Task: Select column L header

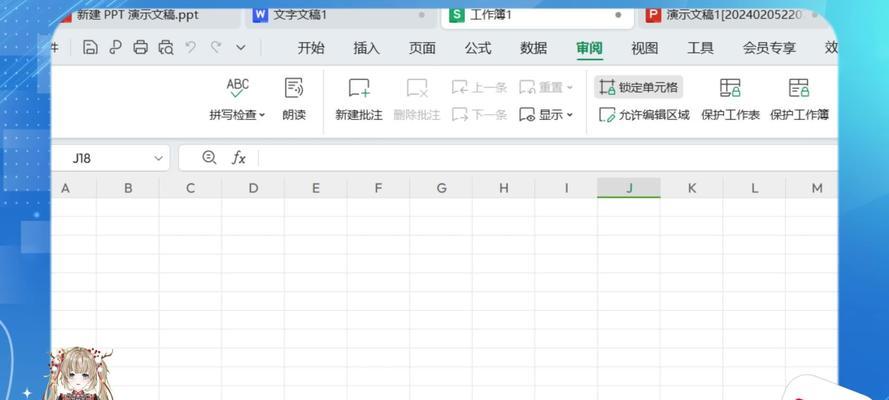Action: (754, 188)
